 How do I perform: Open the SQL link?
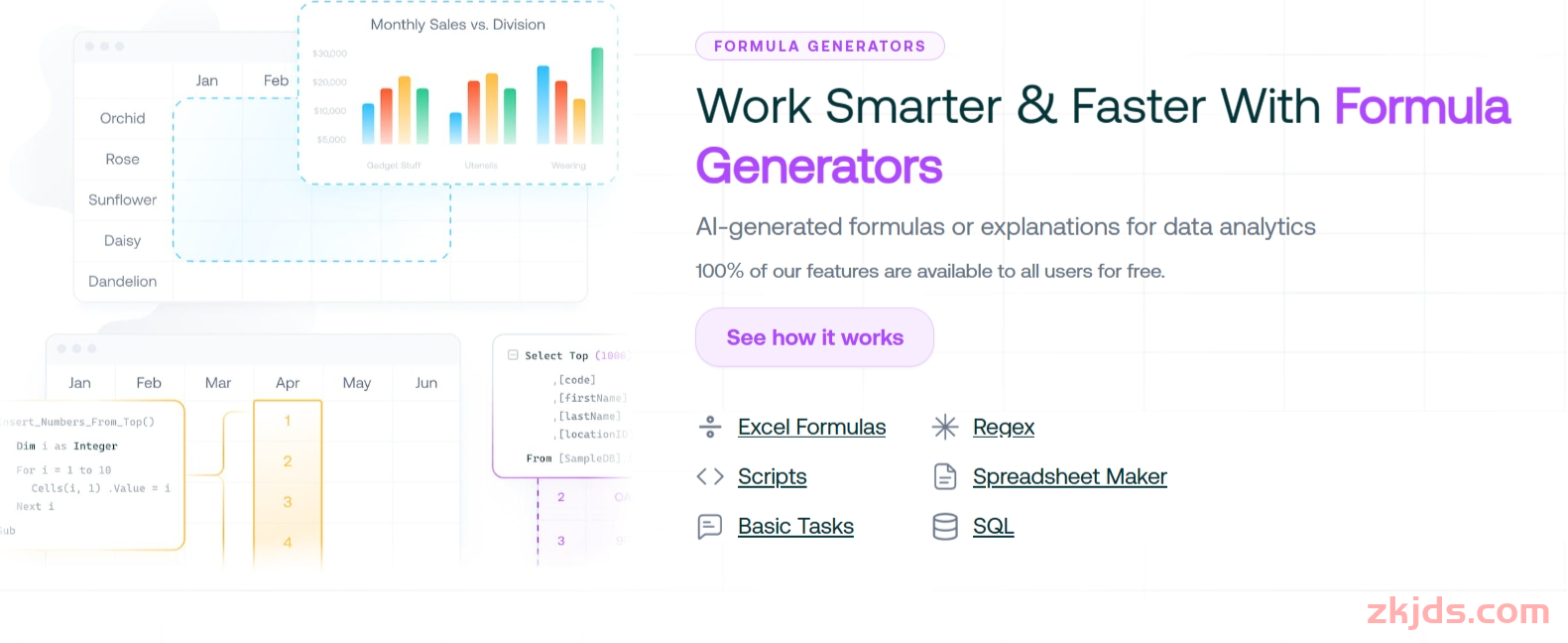click(993, 526)
